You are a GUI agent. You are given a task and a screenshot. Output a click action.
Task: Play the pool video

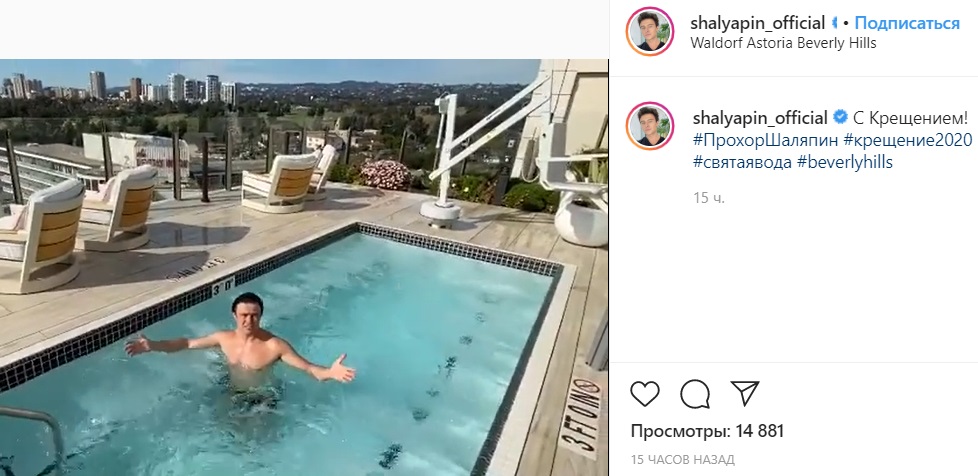click(304, 268)
